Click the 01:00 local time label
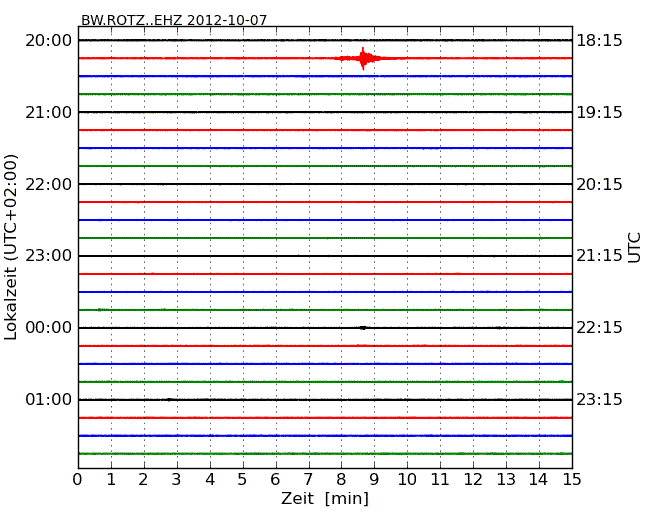The width and height of the screenshot is (650, 520). (49, 399)
